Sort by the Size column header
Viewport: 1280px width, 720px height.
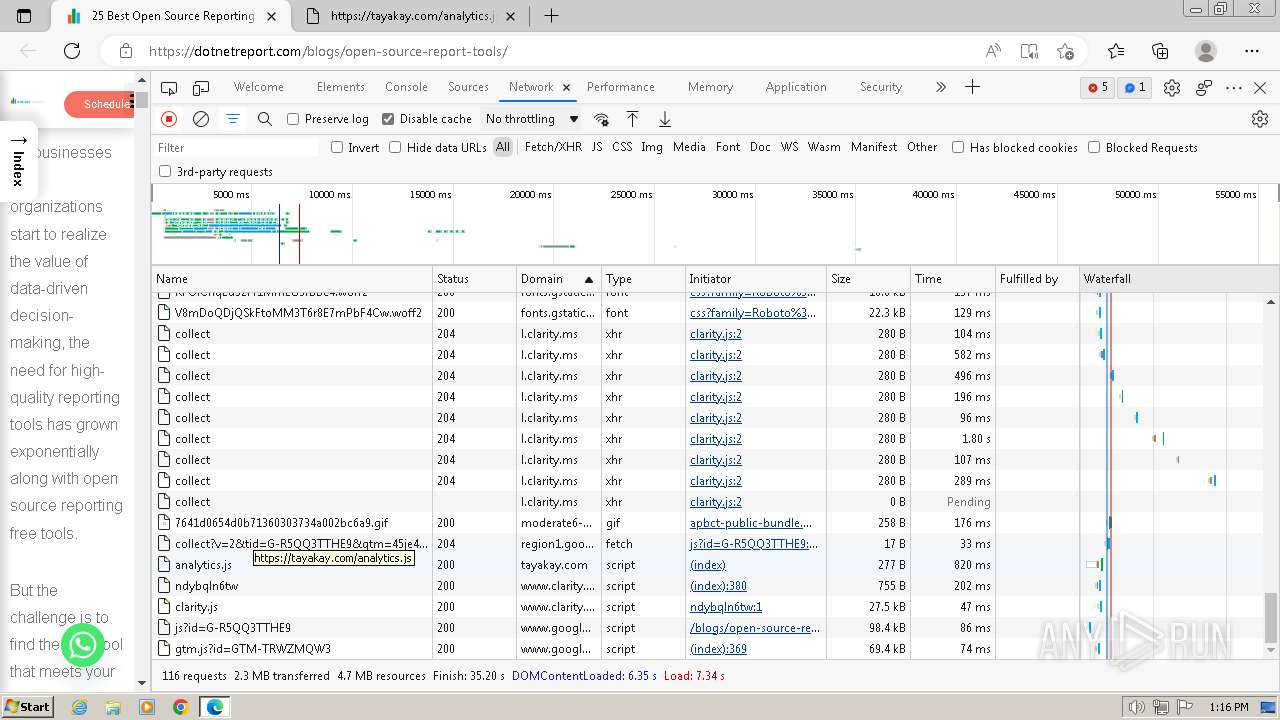pyautogui.click(x=868, y=279)
